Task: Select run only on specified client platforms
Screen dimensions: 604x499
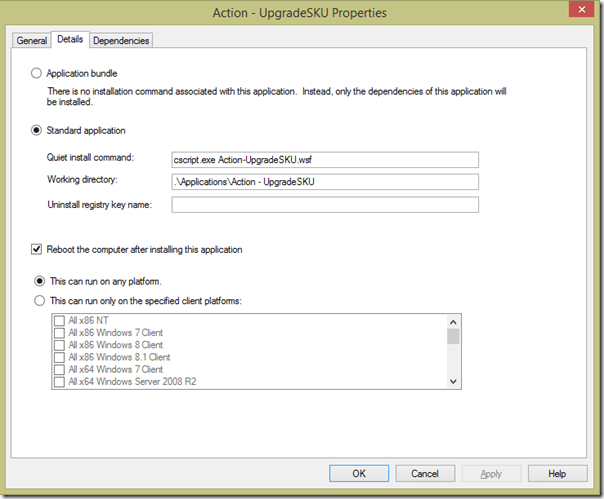Action: coord(41,300)
